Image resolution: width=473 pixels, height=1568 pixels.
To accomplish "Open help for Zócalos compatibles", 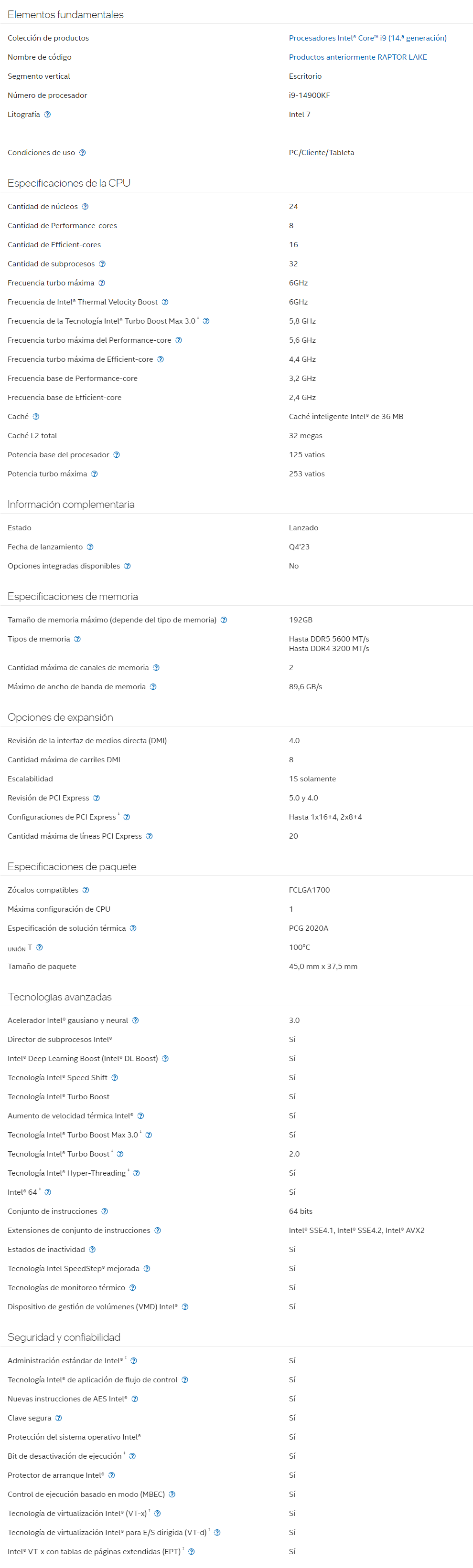I will (x=86, y=891).
